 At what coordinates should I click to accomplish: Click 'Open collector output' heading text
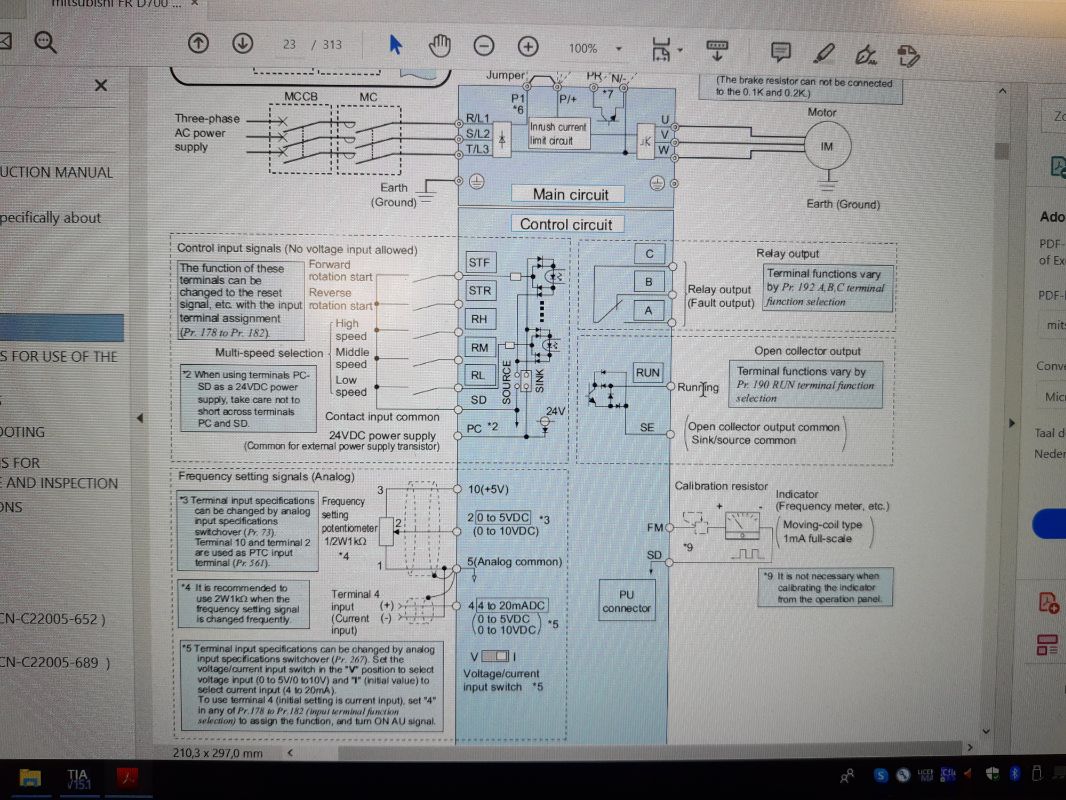tap(807, 351)
